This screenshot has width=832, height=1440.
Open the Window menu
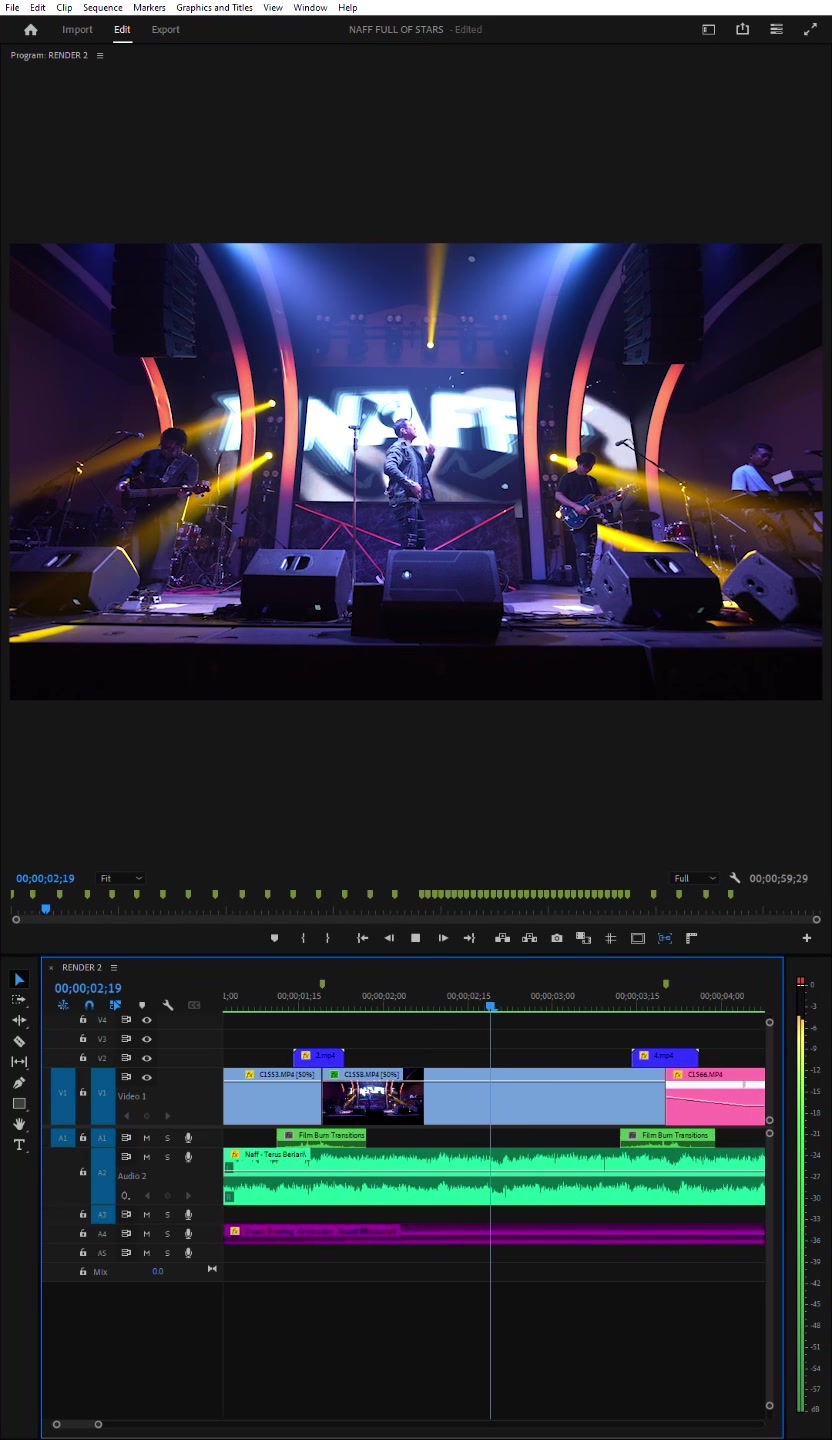tap(310, 7)
